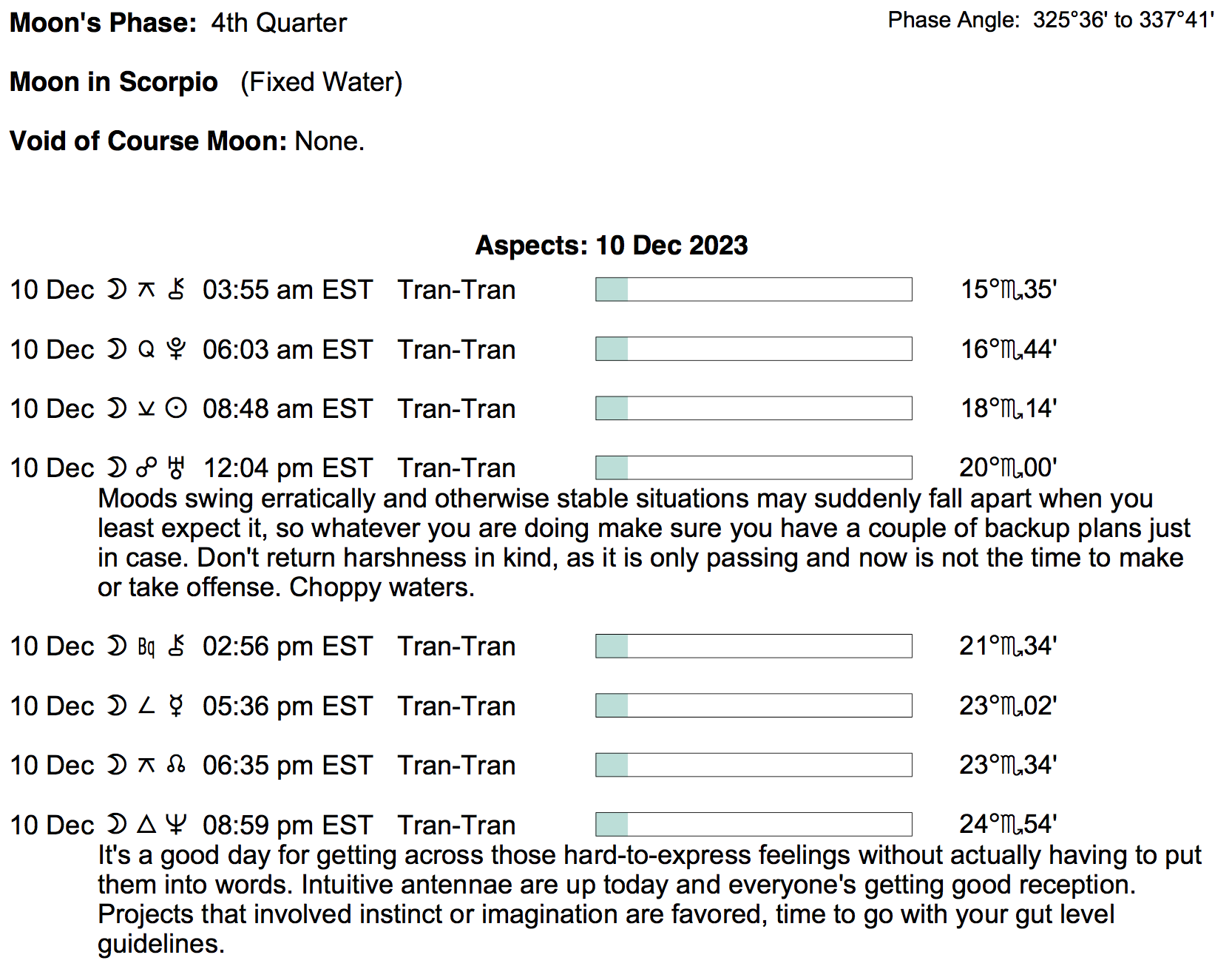The width and height of the screenshot is (1232, 969).
Task: Click the progress bar for 08:59 pm aspect
Action: click(x=754, y=824)
